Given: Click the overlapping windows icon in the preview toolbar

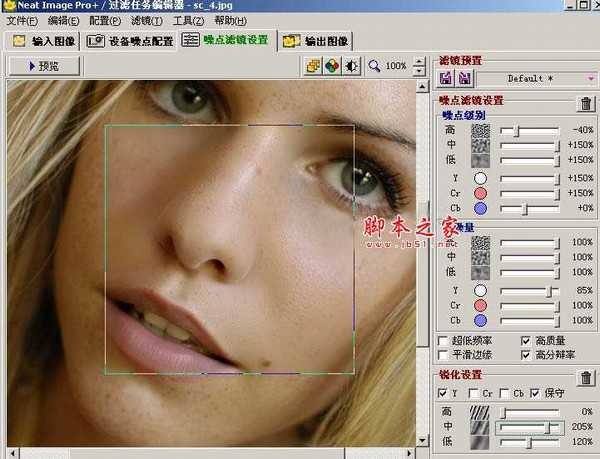Looking at the screenshot, I should coord(313,66).
